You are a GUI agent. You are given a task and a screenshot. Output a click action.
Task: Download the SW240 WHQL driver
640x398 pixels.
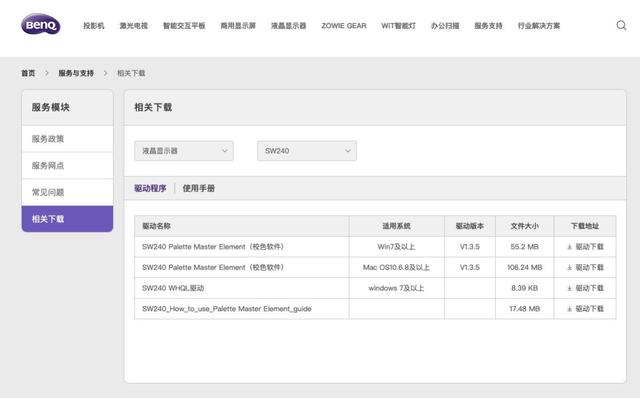[585, 288]
